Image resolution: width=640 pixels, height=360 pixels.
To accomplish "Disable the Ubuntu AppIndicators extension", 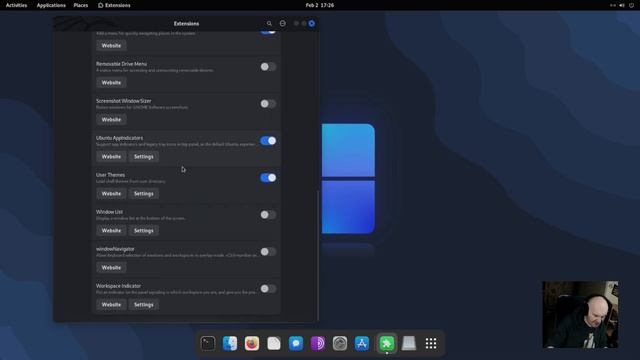I will (268, 141).
